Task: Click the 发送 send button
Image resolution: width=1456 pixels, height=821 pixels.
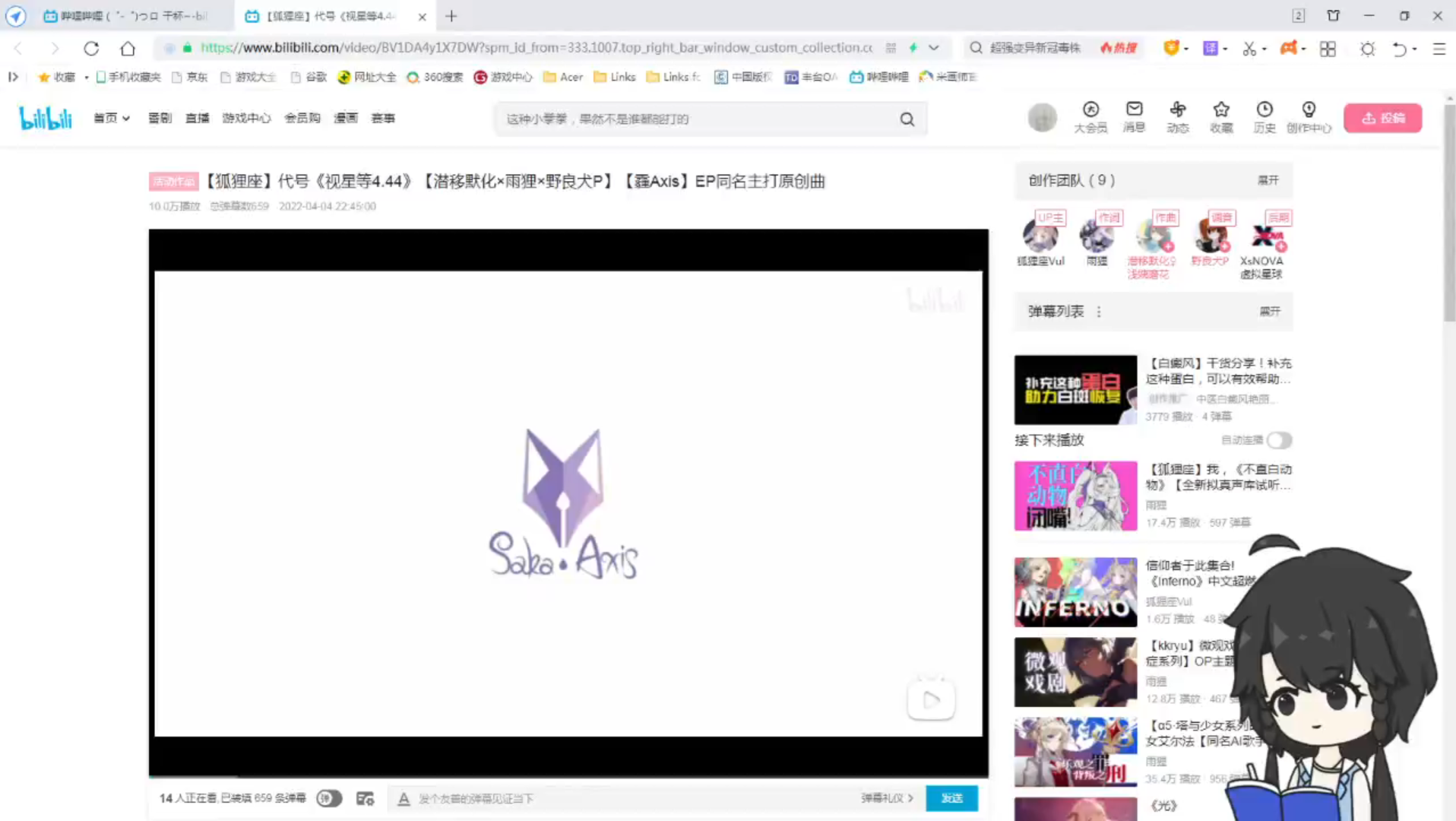Action: pos(951,798)
